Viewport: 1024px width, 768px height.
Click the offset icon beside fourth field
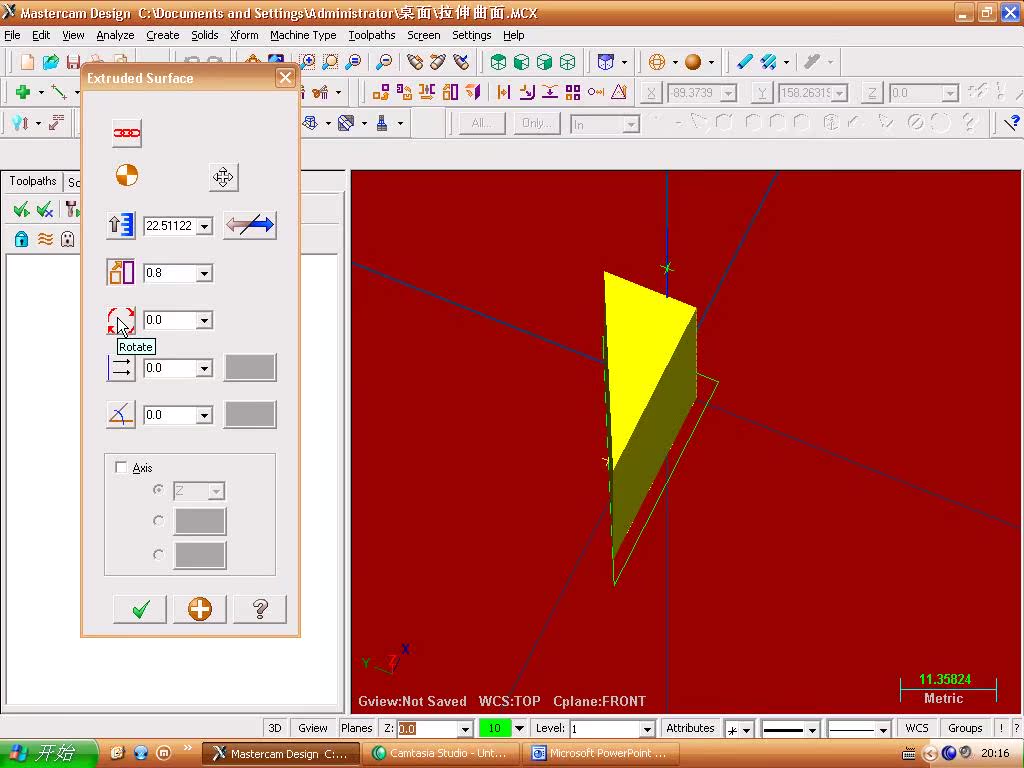(x=121, y=368)
